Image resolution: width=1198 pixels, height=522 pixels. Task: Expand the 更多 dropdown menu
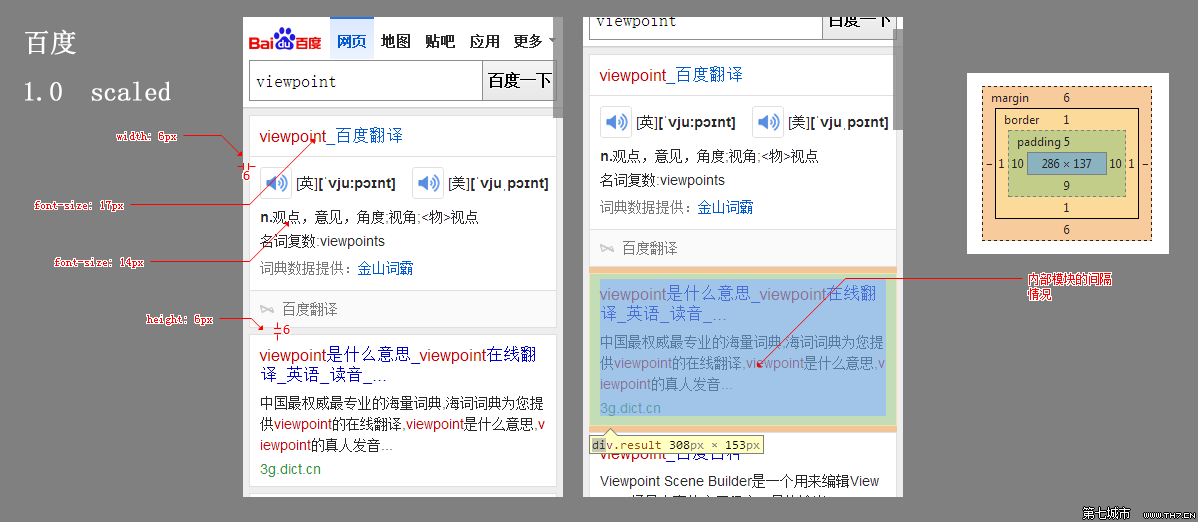(533, 41)
